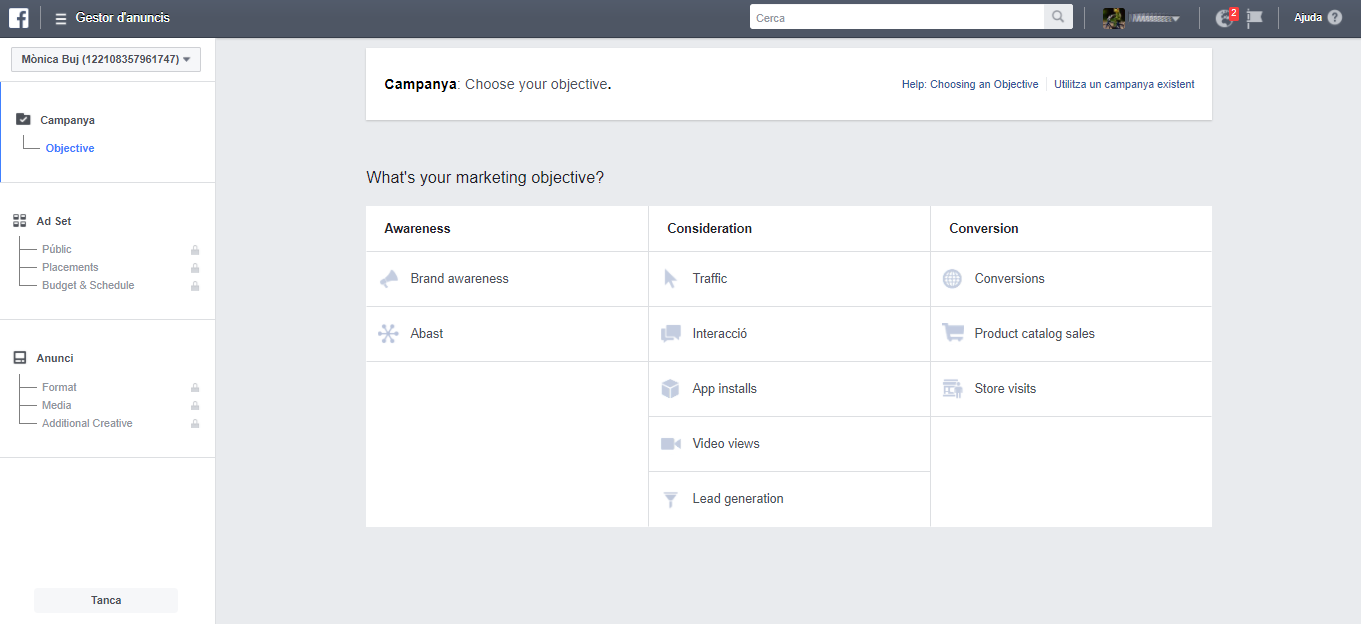Viewport: 1361px width, 624px height.
Task: Open notifications globe with red badge
Action: coord(1225,18)
